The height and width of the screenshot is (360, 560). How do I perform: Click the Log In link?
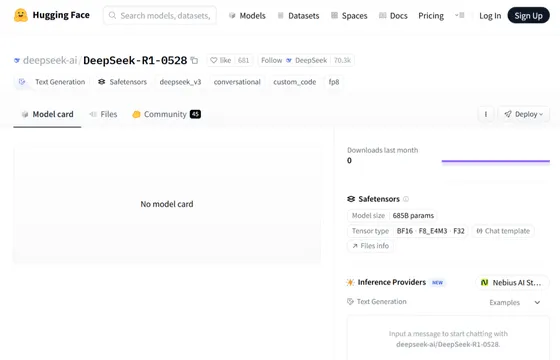click(490, 16)
